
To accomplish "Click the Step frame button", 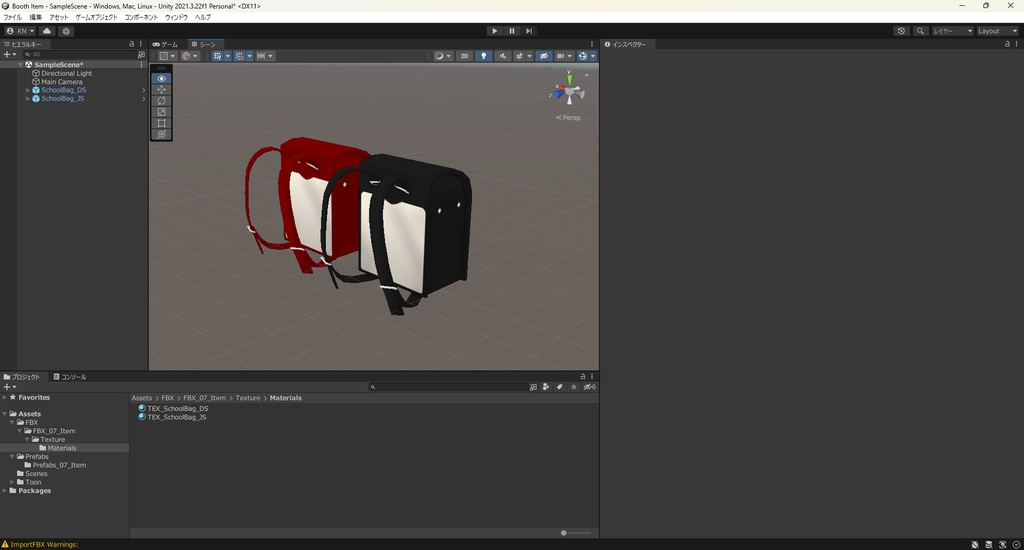I will (x=529, y=31).
